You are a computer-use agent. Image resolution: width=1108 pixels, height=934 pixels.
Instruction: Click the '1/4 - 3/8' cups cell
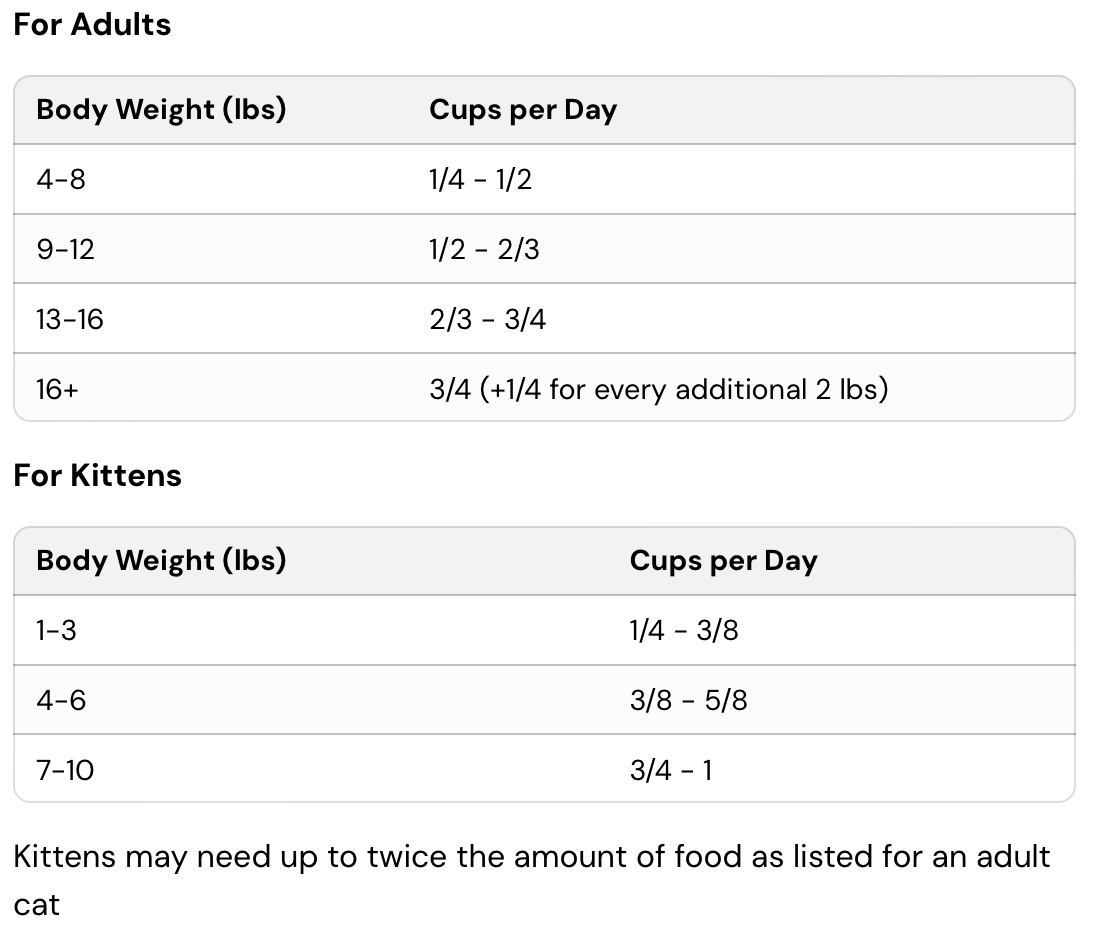click(x=684, y=631)
